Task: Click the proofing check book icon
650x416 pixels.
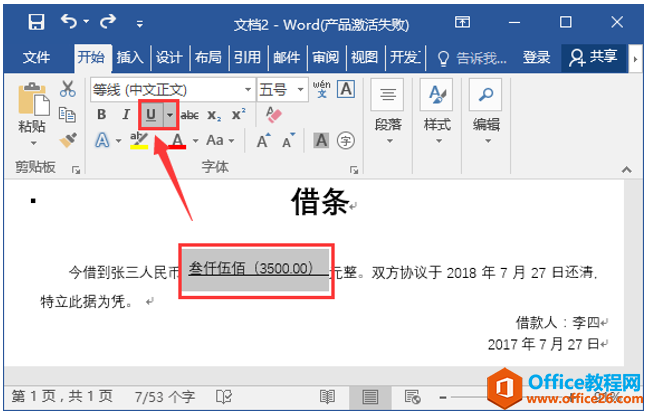Action: click(x=224, y=397)
